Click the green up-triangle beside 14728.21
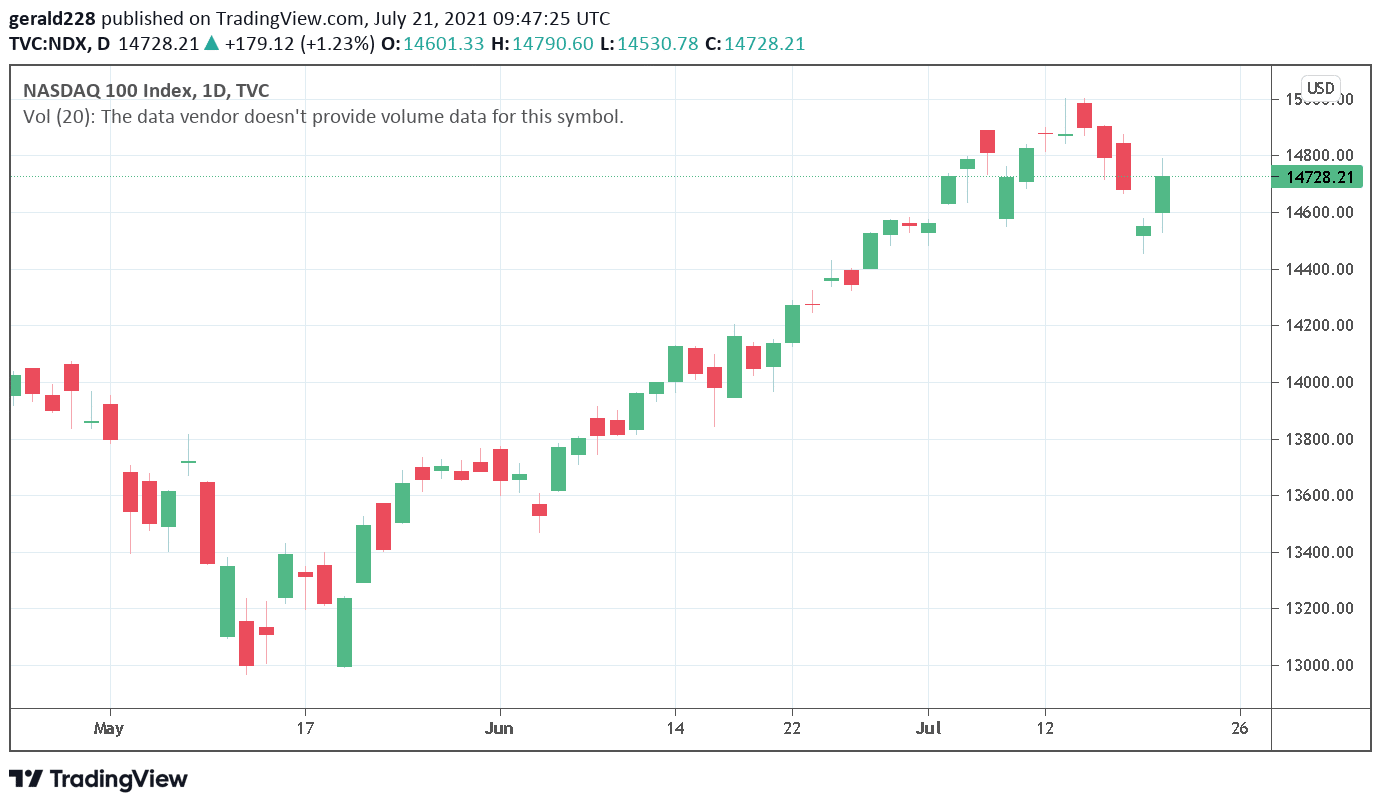The image size is (1381, 806). (x=211, y=43)
